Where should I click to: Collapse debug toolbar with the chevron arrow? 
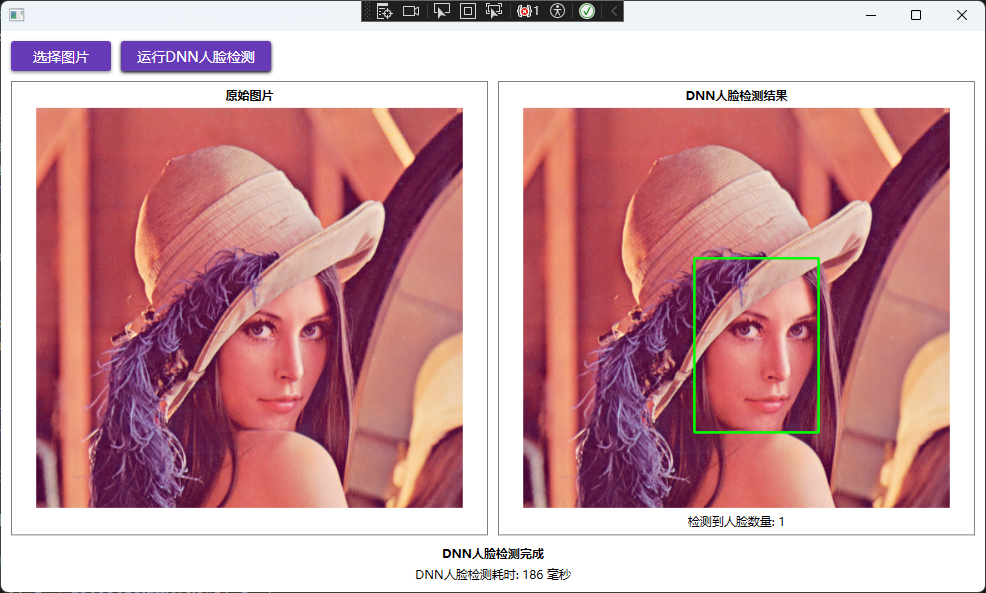click(614, 11)
